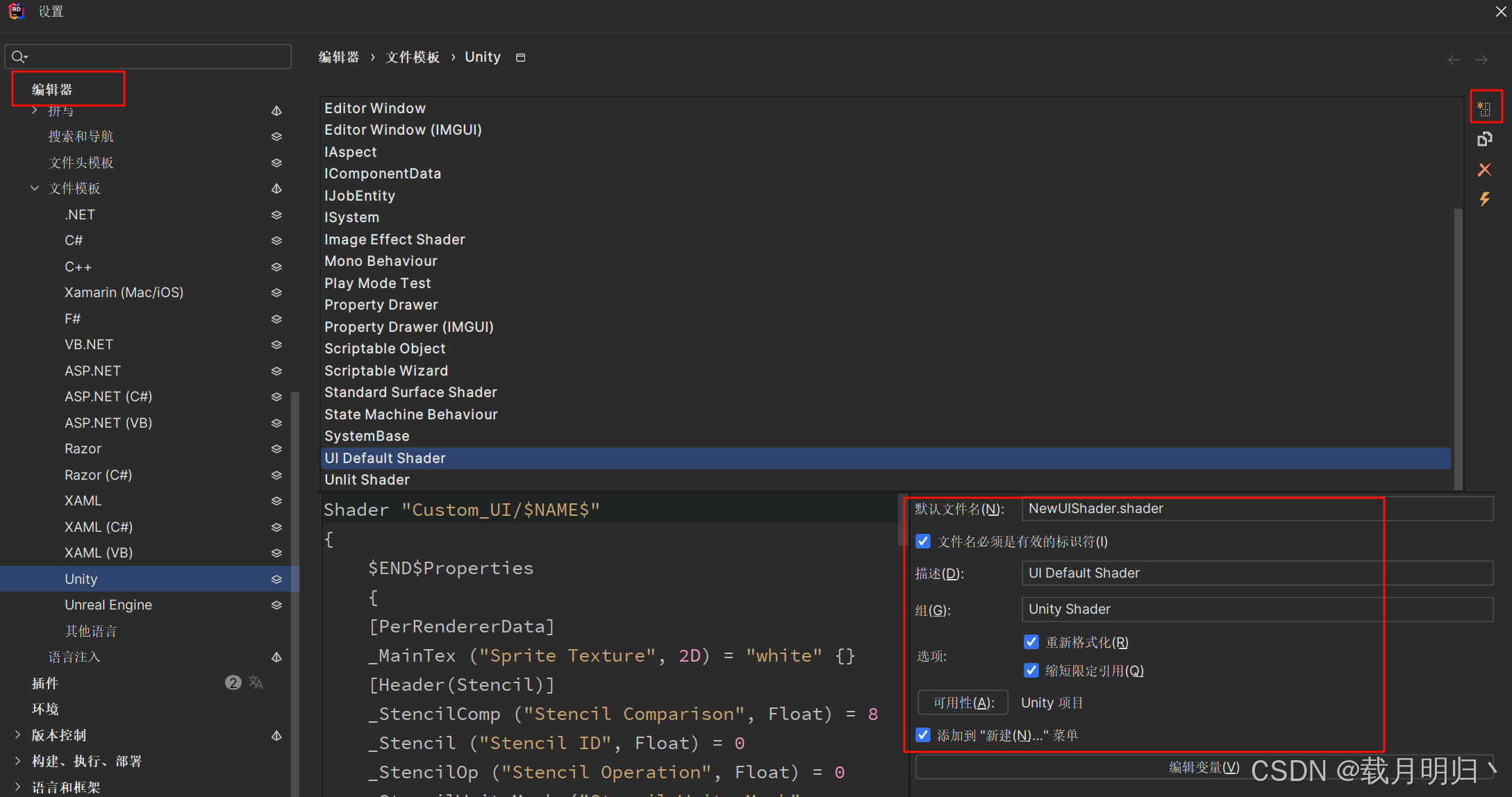1512x797 pixels.
Task: Collapse the 文件模板 tree node
Action: tap(35, 188)
